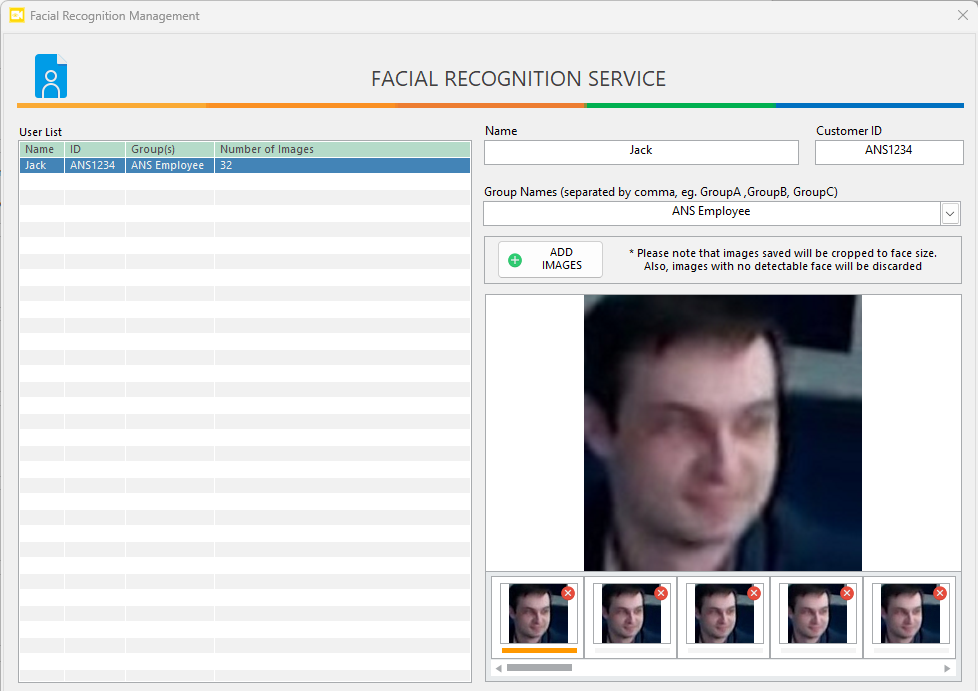Select the fourth face thumbnail
The width and height of the screenshot is (978, 691).
coord(816,615)
